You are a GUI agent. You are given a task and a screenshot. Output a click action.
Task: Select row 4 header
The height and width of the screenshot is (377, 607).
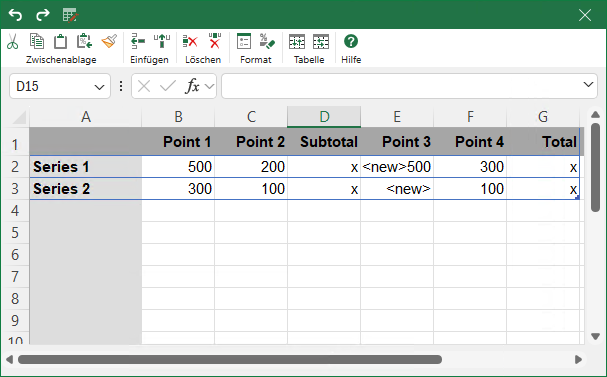pos(15,211)
